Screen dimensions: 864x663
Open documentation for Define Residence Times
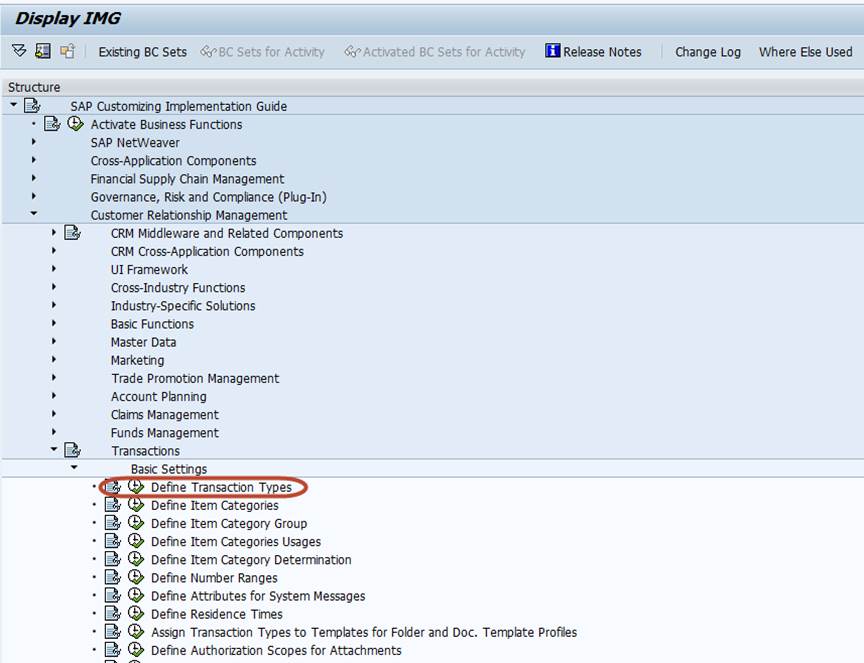click(113, 613)
